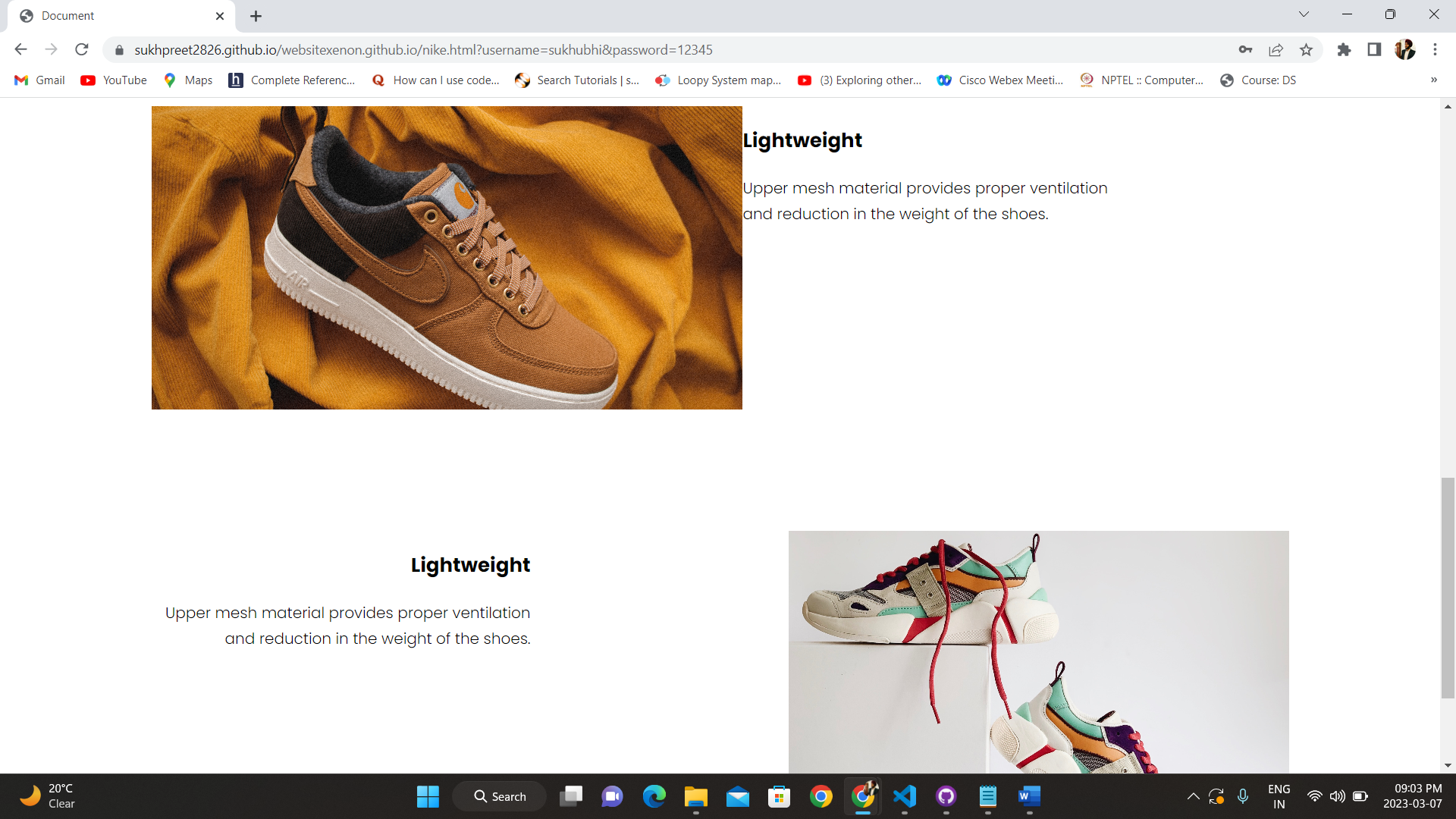Share this page icon

click(1276, 50)
